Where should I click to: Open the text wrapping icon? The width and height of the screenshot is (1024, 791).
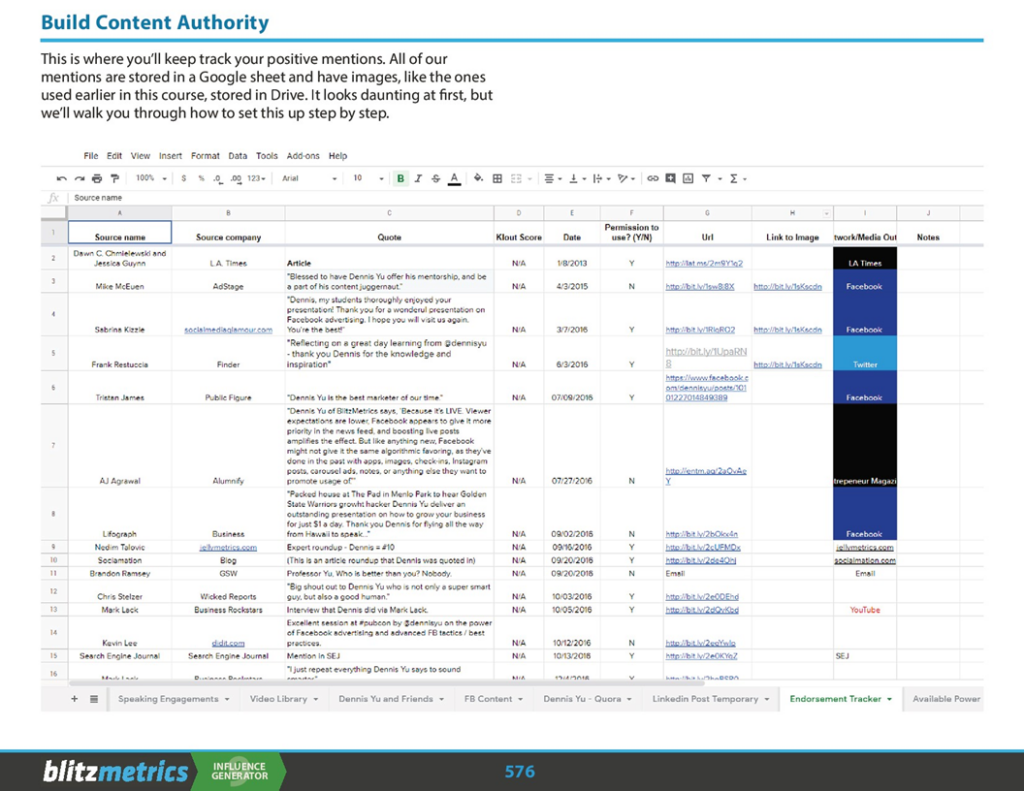(x=597, y=178)
